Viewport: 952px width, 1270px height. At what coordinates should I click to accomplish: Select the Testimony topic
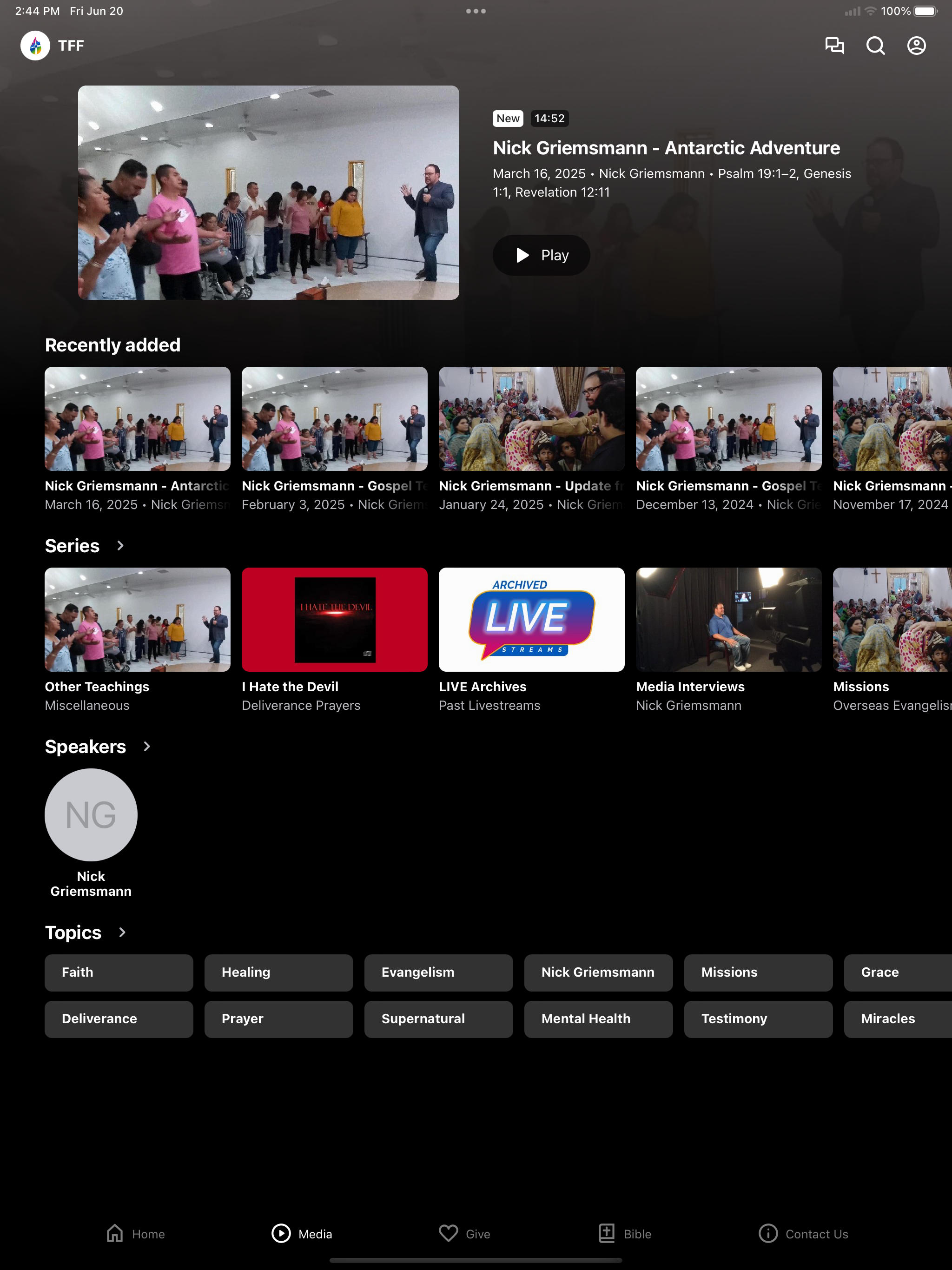point(759,1019)
